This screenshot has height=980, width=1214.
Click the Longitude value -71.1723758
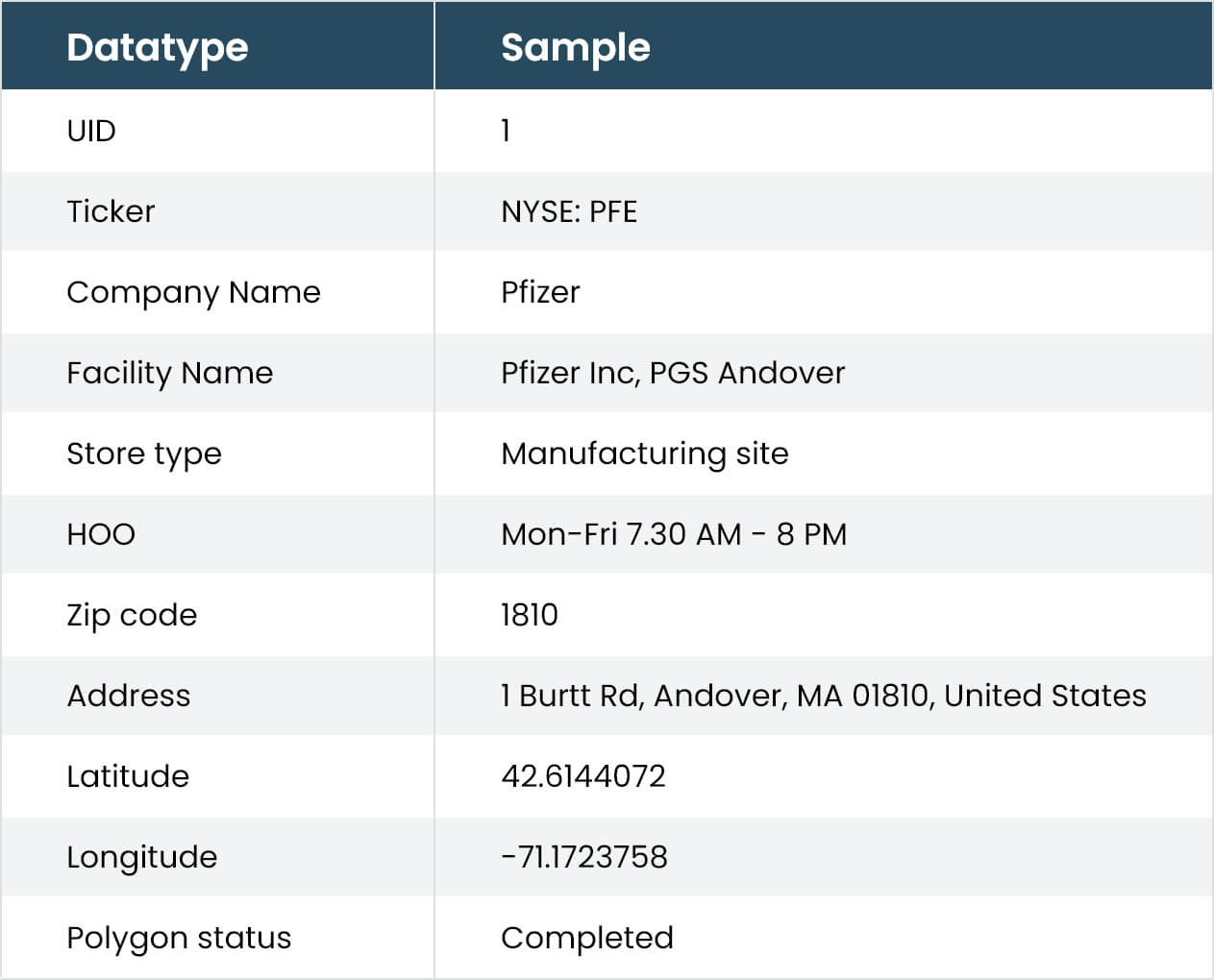click(584, 857)
